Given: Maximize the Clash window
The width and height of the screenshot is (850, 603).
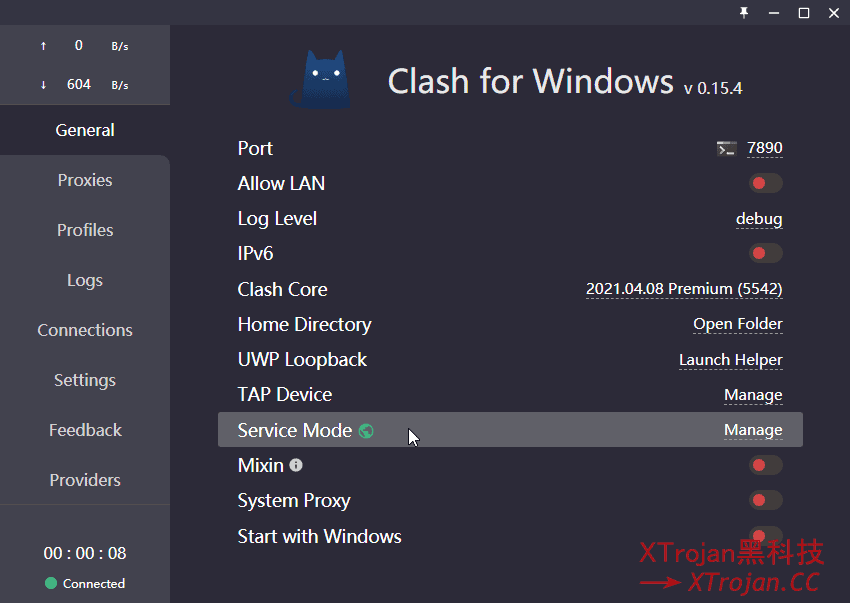Looking at the screenshot, I should [x=804, y=12].
